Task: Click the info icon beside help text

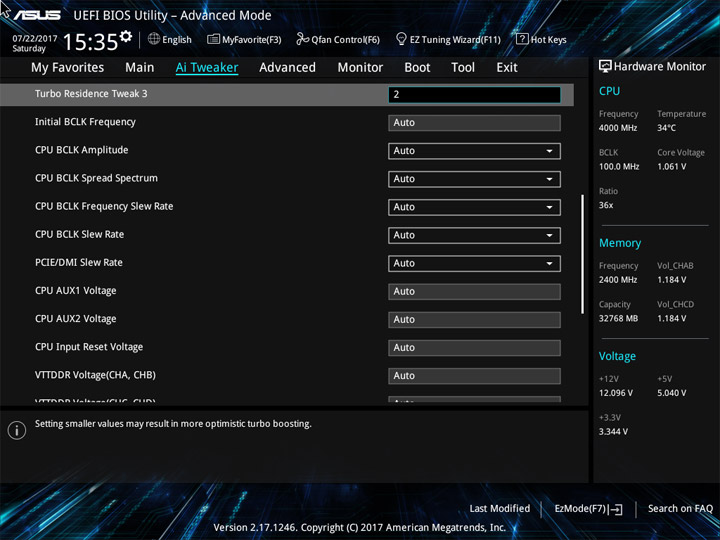Action: coord(17,430)
